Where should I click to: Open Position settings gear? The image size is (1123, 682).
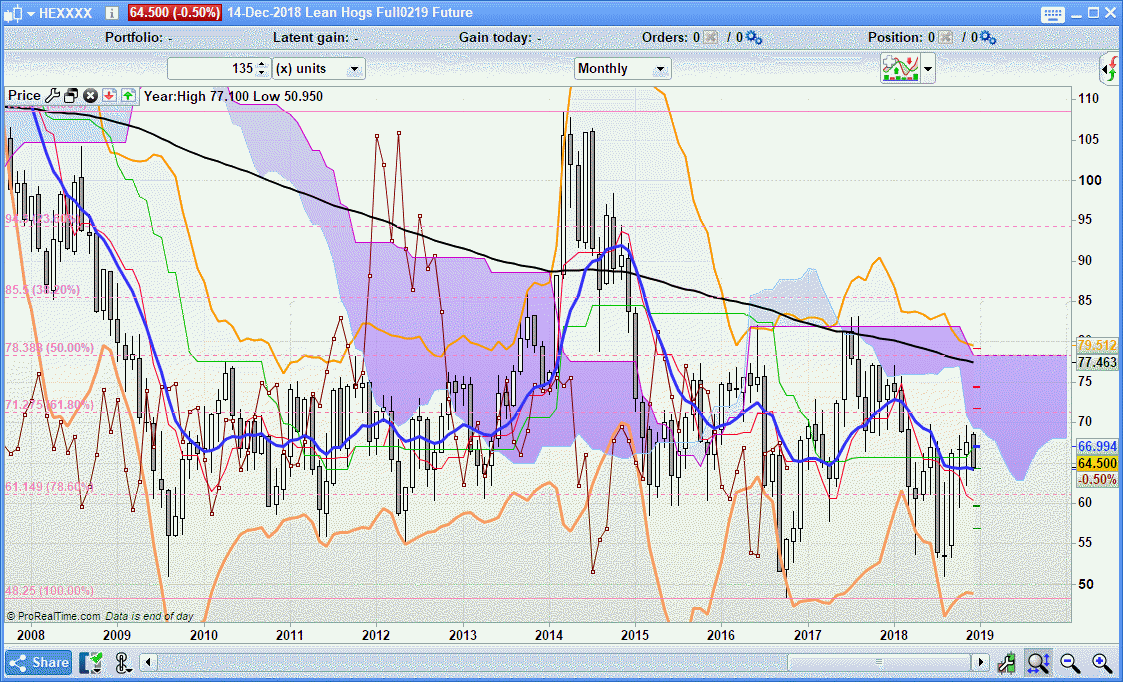[988, 38]
